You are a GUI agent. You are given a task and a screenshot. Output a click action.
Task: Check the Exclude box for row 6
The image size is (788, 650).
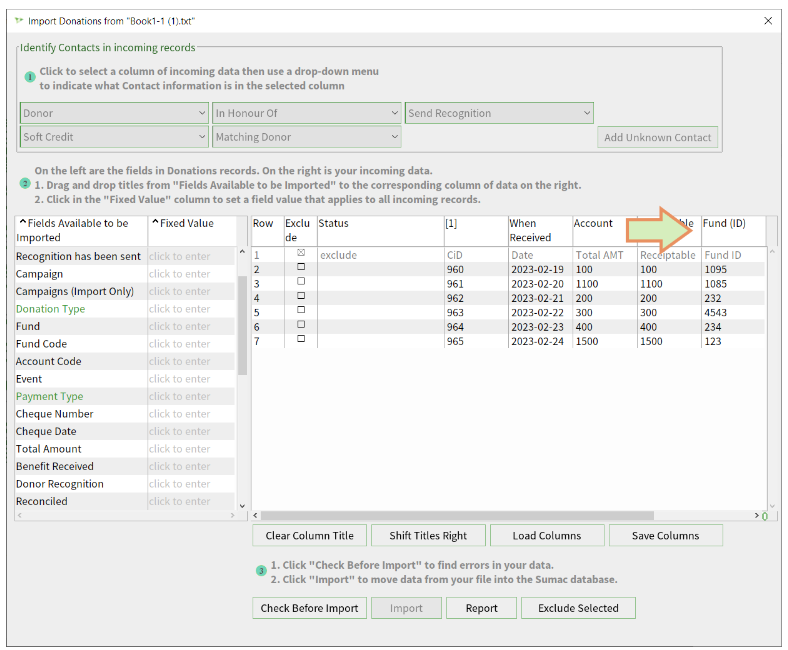click(x=301, y=324)
